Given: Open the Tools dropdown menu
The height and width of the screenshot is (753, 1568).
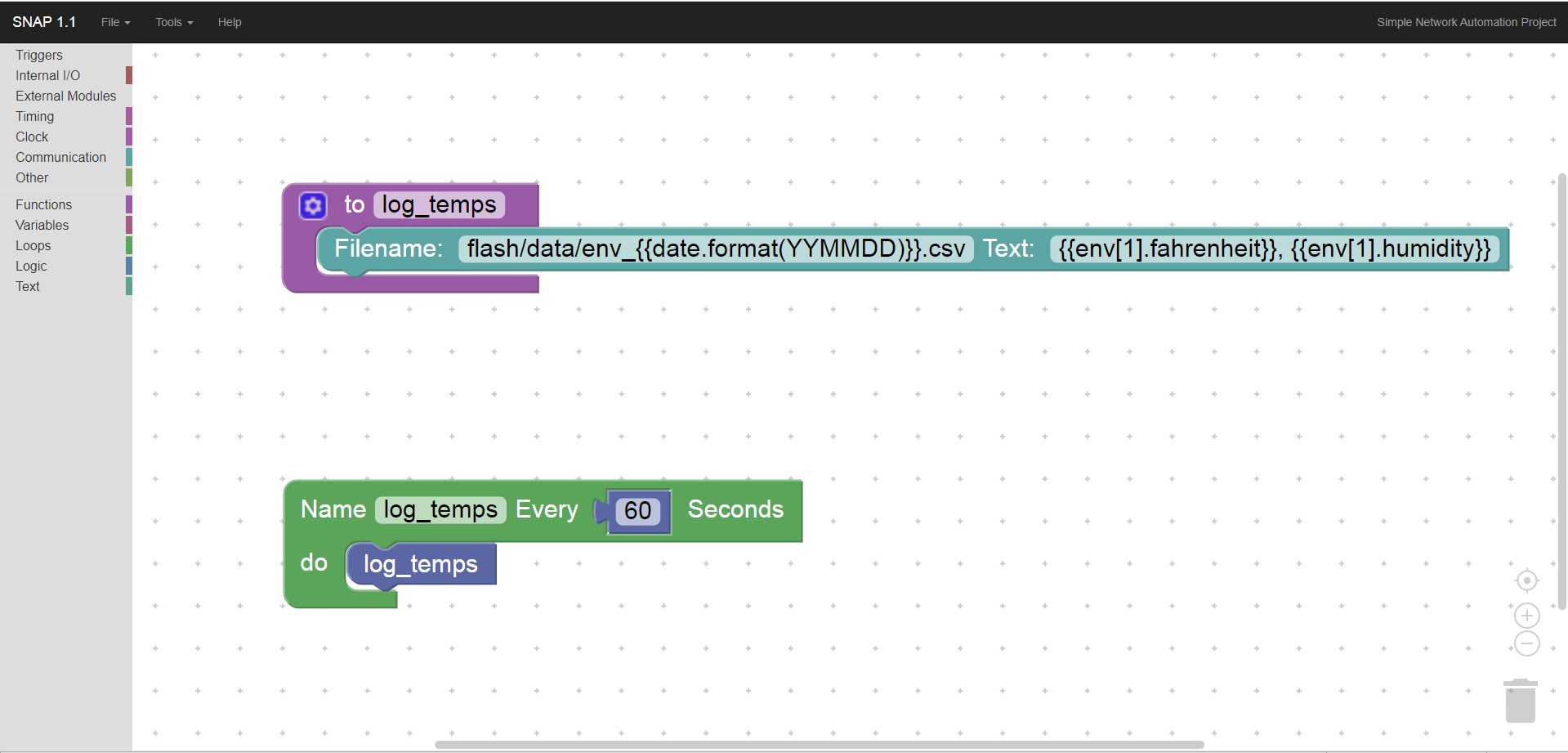Looking at the screenshot, I should pyautogui.click(x=174, y=22).
